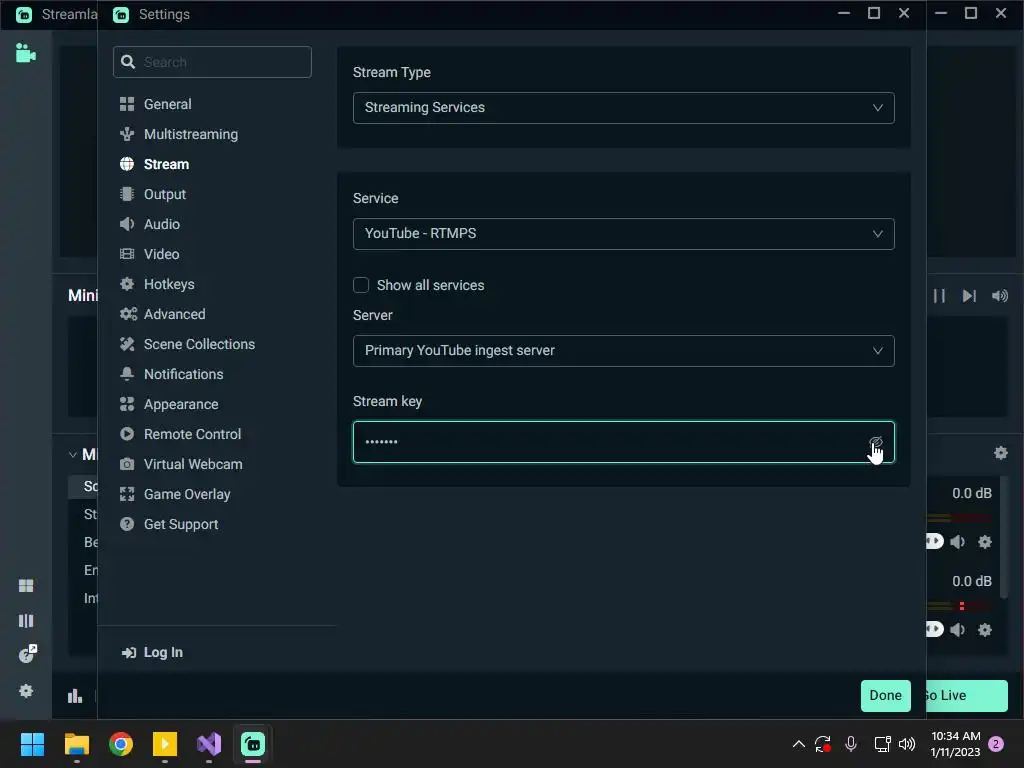Click the performance stats bar chart icon
The height and width of the screenshot is (768, 1024).
[x=75, y=697]
